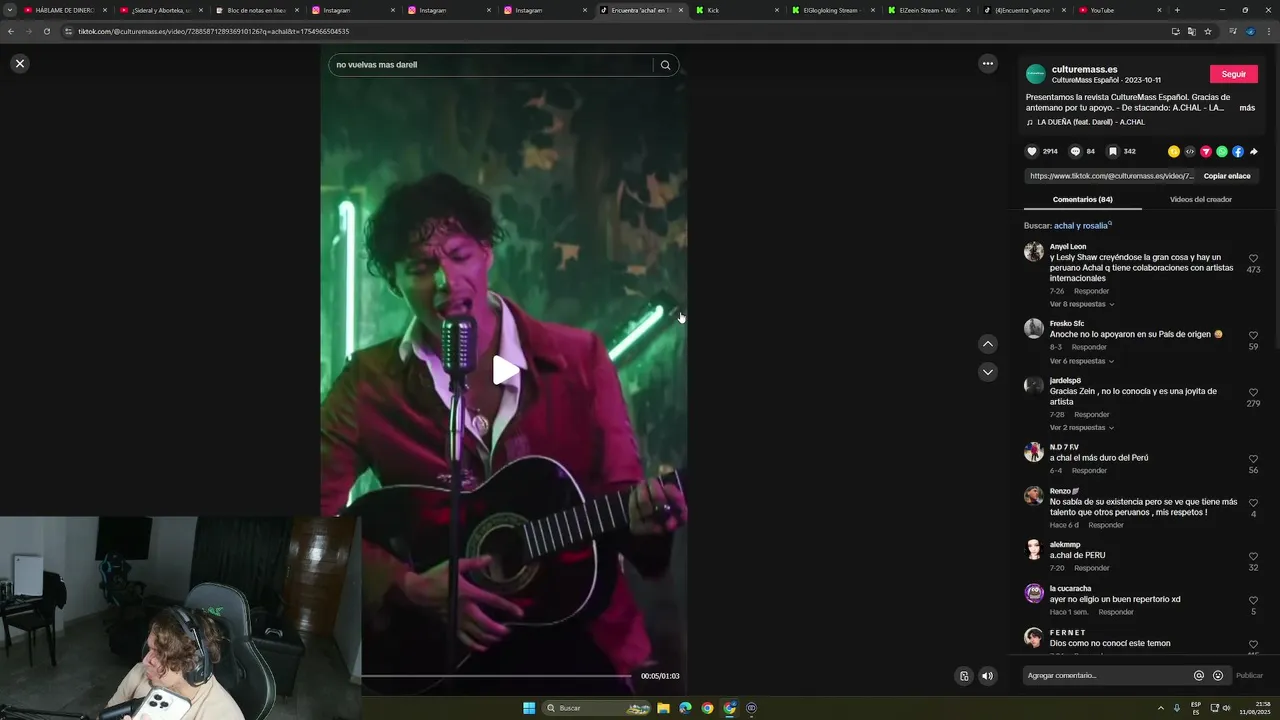The height and width of the screenshot is (720, 1280).
Task: Open browser tab search dropdown arrow
Action: pyautogui.click(x=9, y=10)
